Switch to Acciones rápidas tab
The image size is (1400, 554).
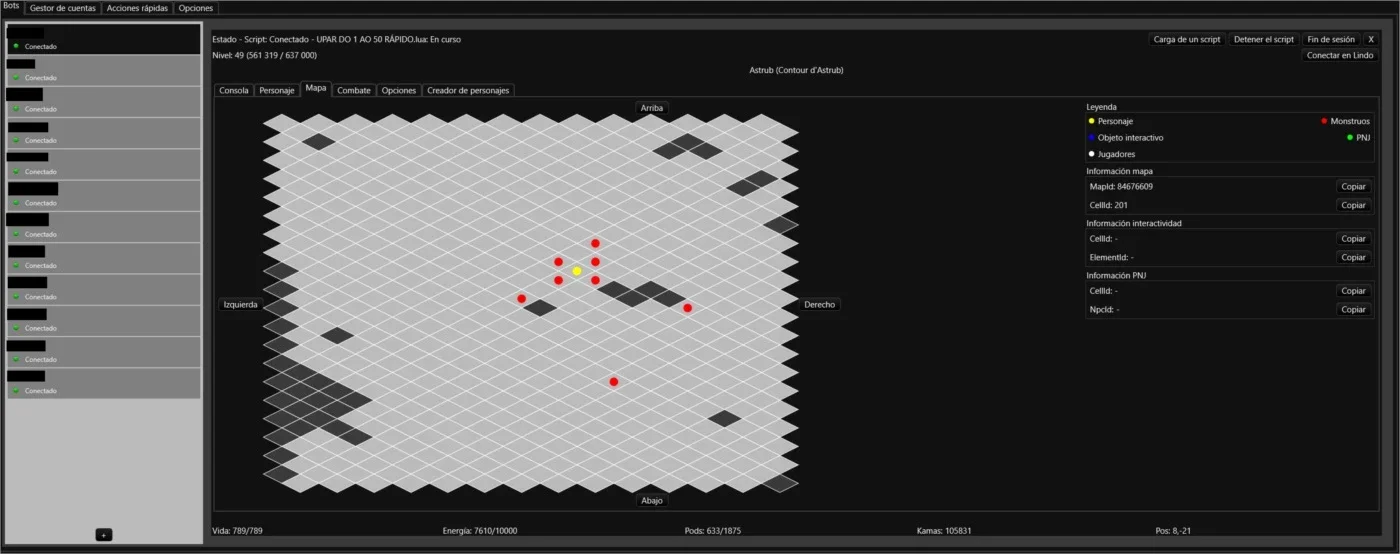(138, 8)
